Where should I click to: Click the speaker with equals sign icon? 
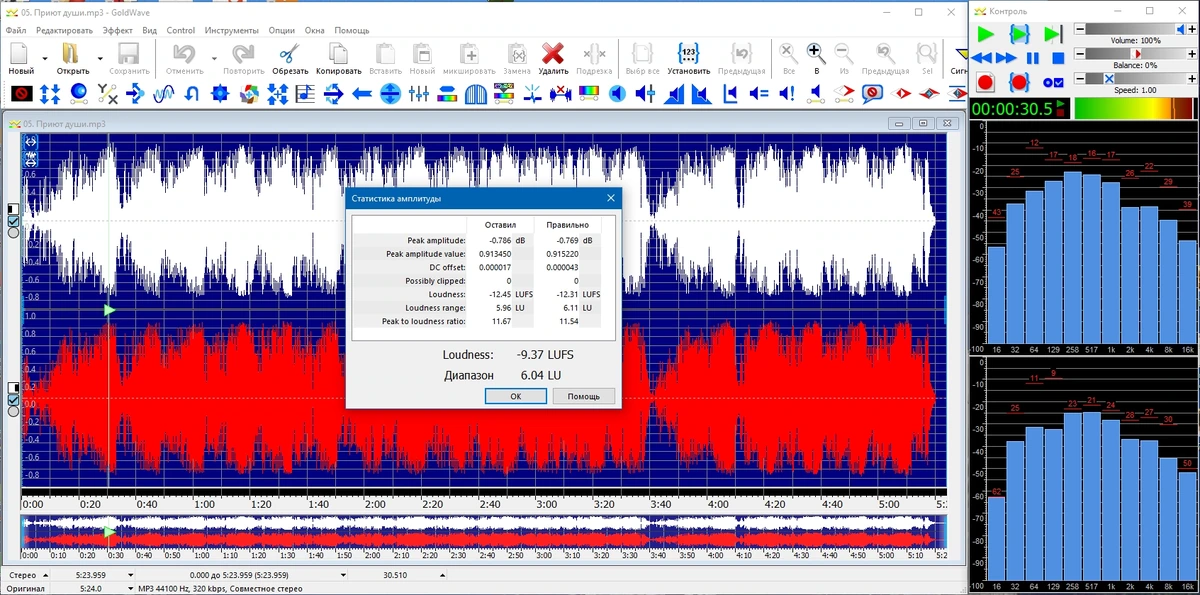click(759, 94)
